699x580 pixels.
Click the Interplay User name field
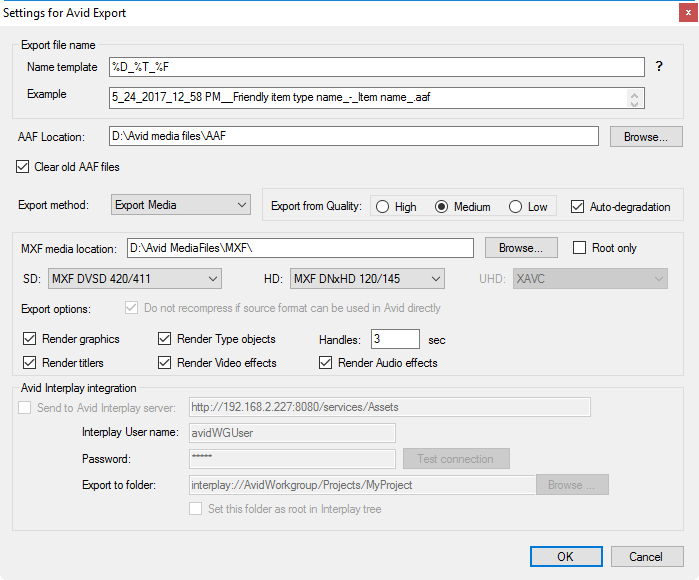point(292,433)
